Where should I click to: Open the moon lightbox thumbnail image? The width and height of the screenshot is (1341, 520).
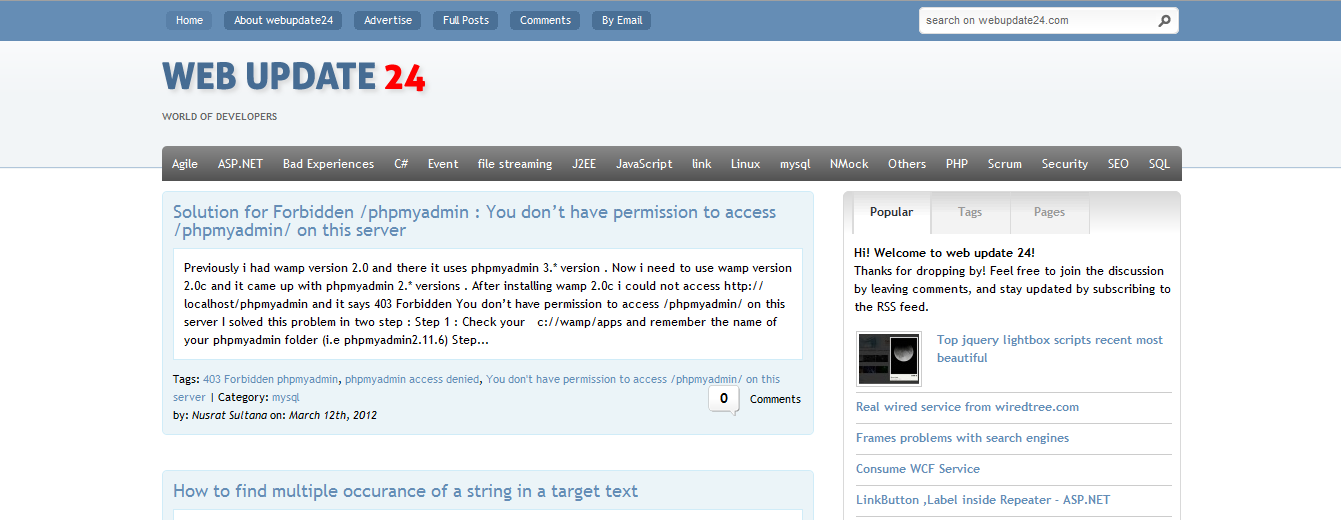(889, 358)
